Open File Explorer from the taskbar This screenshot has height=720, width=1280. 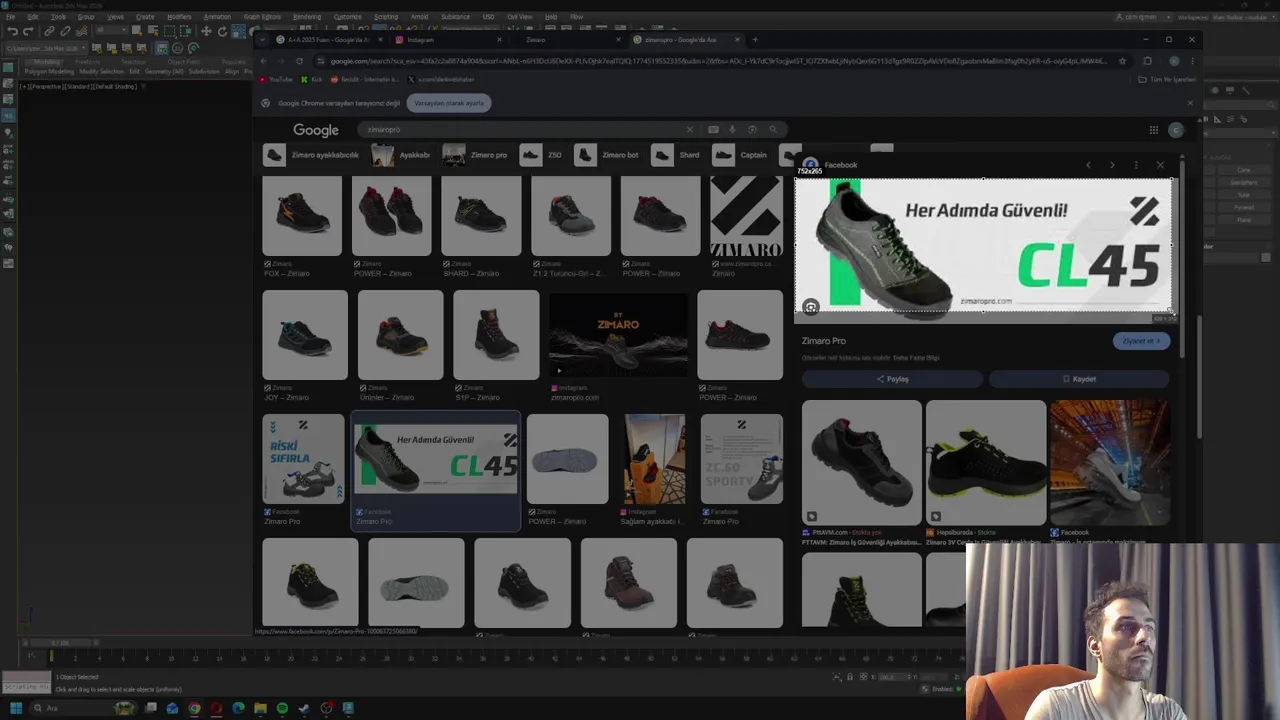[x=260, y=708]
